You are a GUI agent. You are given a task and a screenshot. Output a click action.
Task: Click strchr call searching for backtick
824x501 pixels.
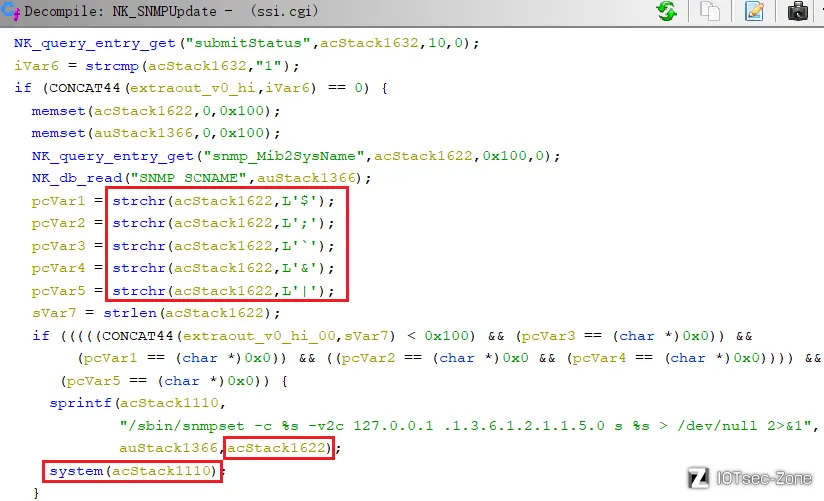223,246
